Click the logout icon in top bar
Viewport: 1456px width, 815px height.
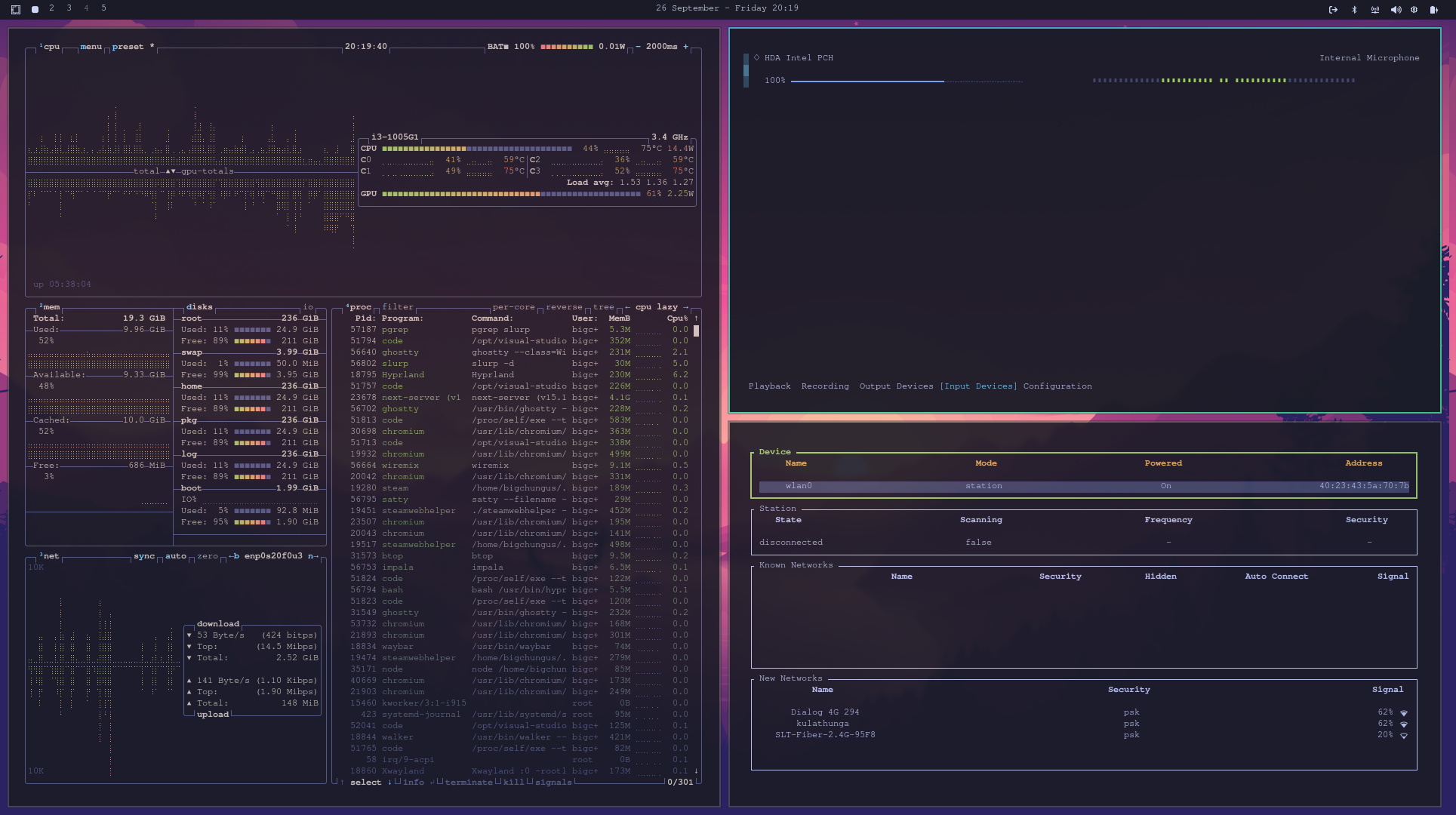pyautogui.click(x=1333, y=10)
